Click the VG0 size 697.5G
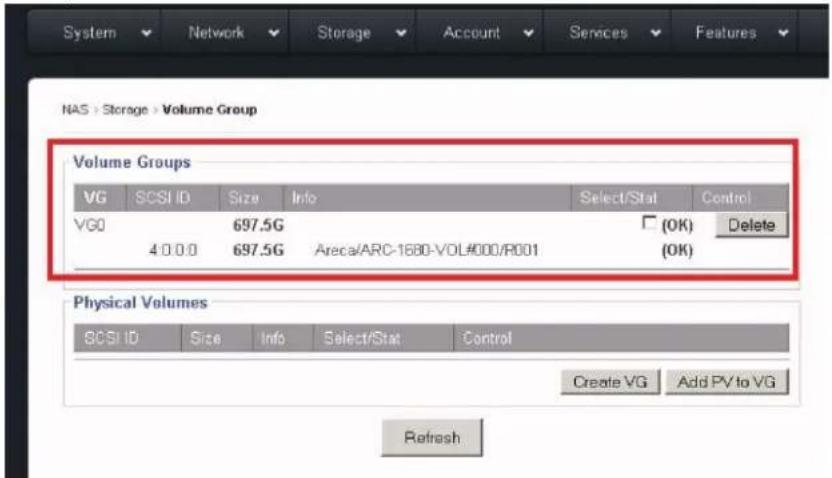This screenshot has height=478, width=832. point(258,225)
